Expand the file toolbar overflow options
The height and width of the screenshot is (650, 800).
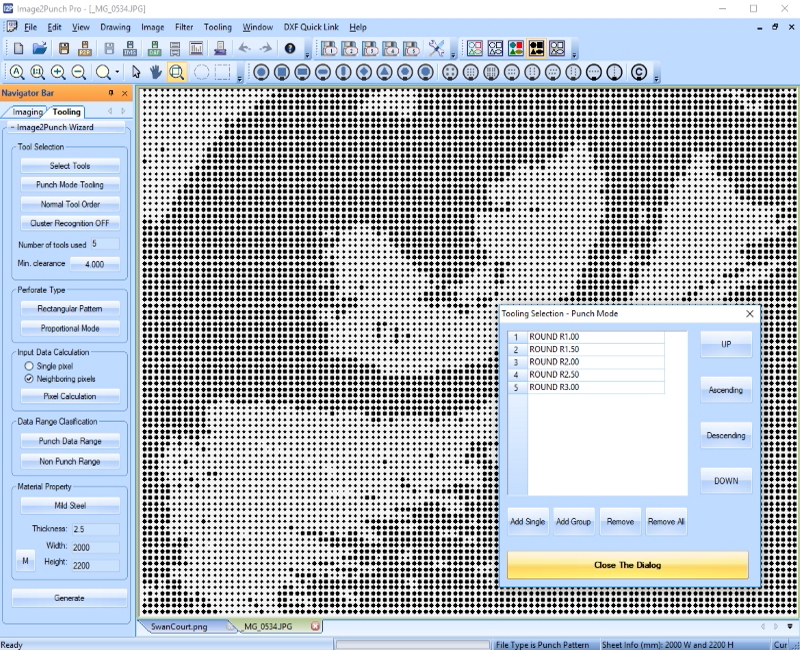click(307, 54)
